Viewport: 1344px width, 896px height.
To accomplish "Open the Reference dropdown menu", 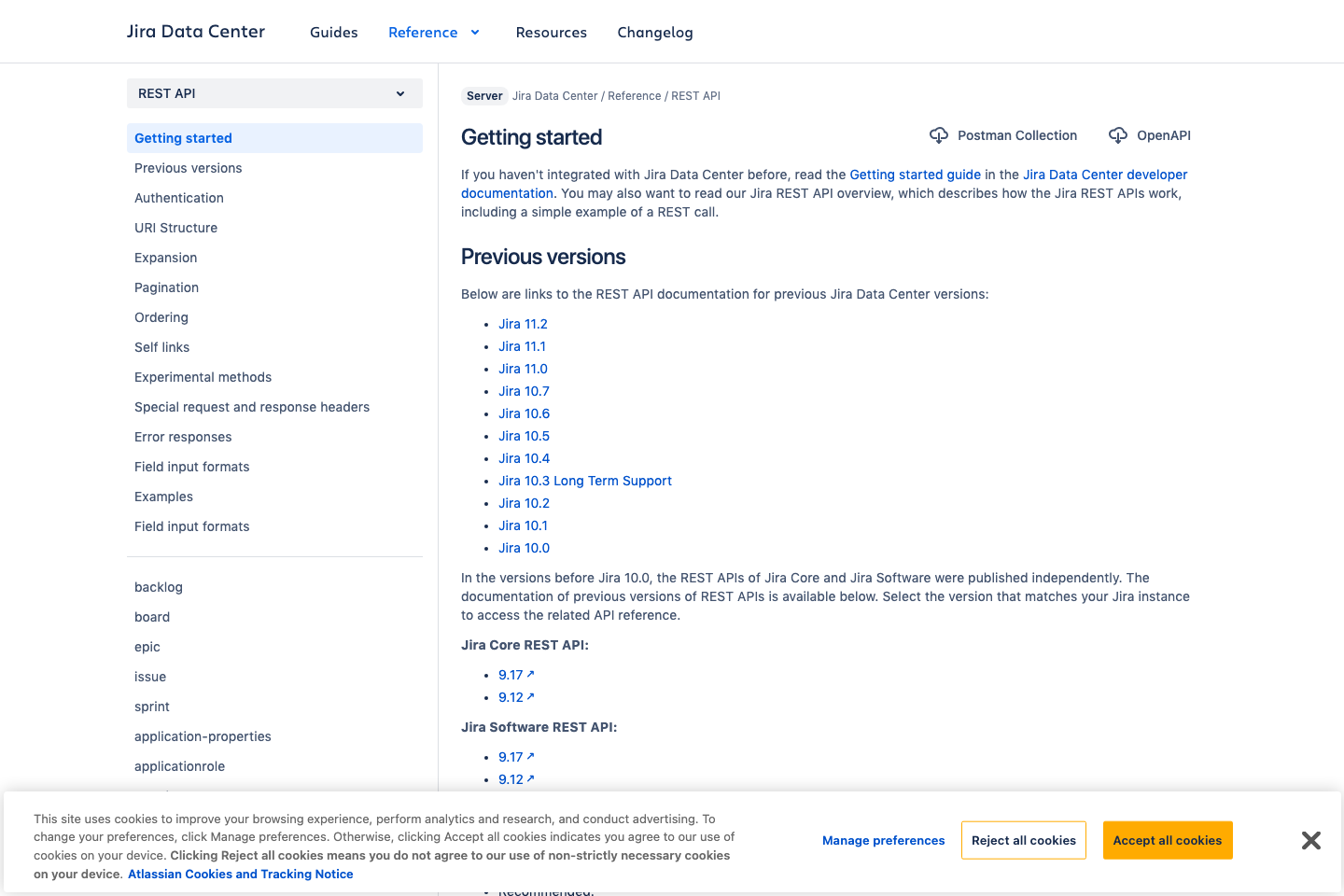I will pyautogui.click(x=435, y=32).
